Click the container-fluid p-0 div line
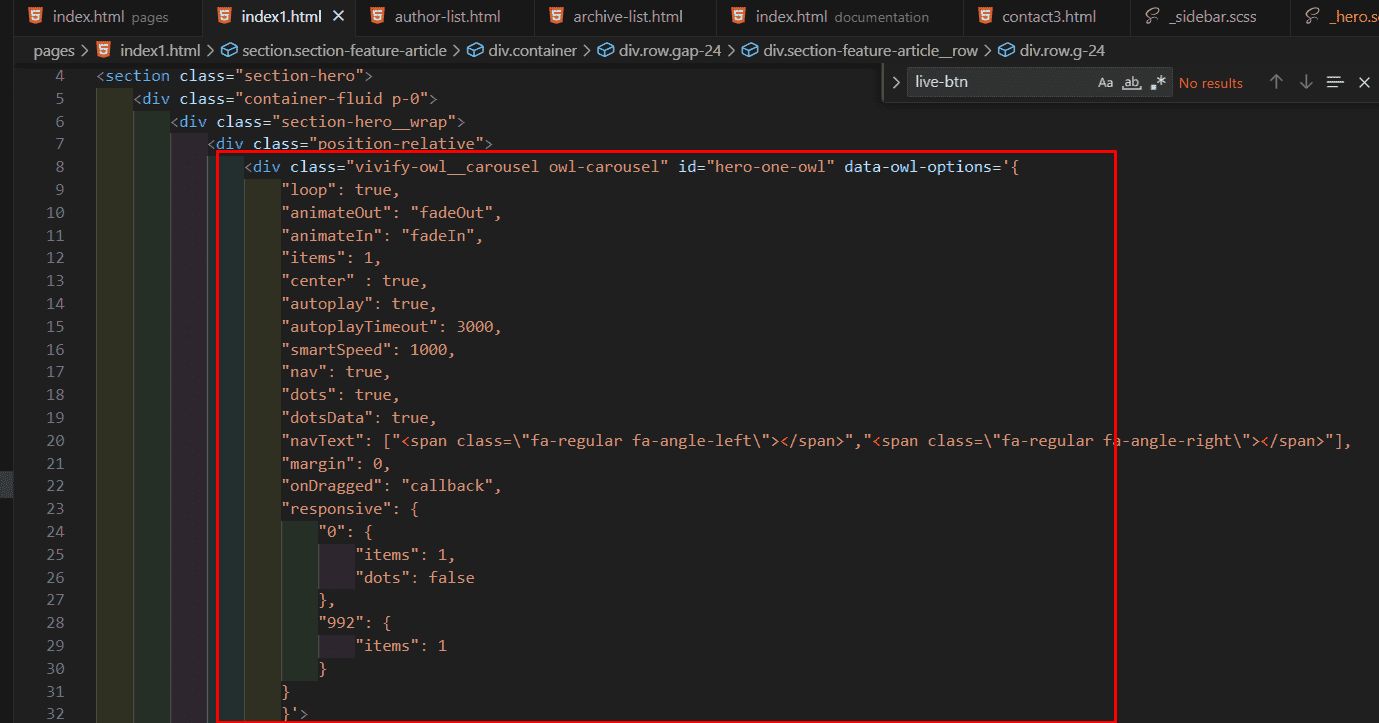The image size is (1379, 723). tap(285, 99)
